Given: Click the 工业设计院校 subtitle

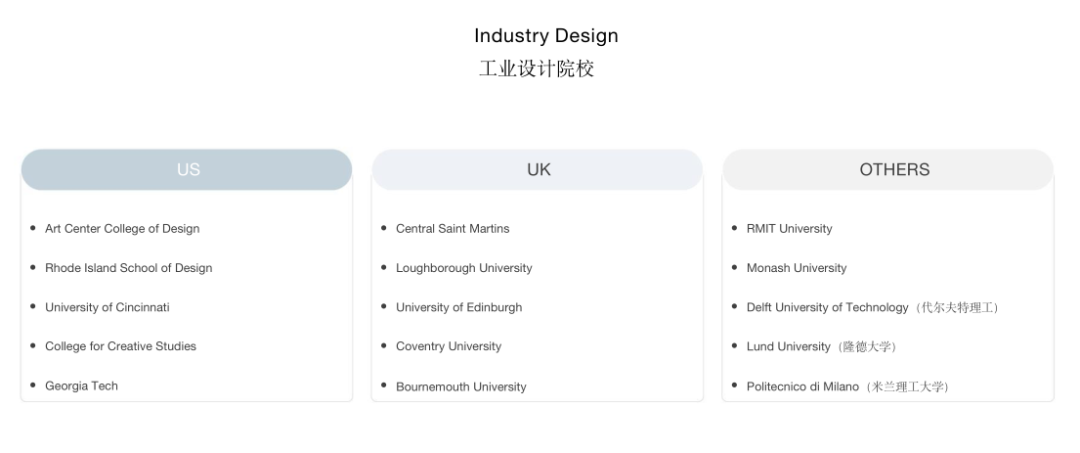Looking at the screenshot, I should point(537,69).
